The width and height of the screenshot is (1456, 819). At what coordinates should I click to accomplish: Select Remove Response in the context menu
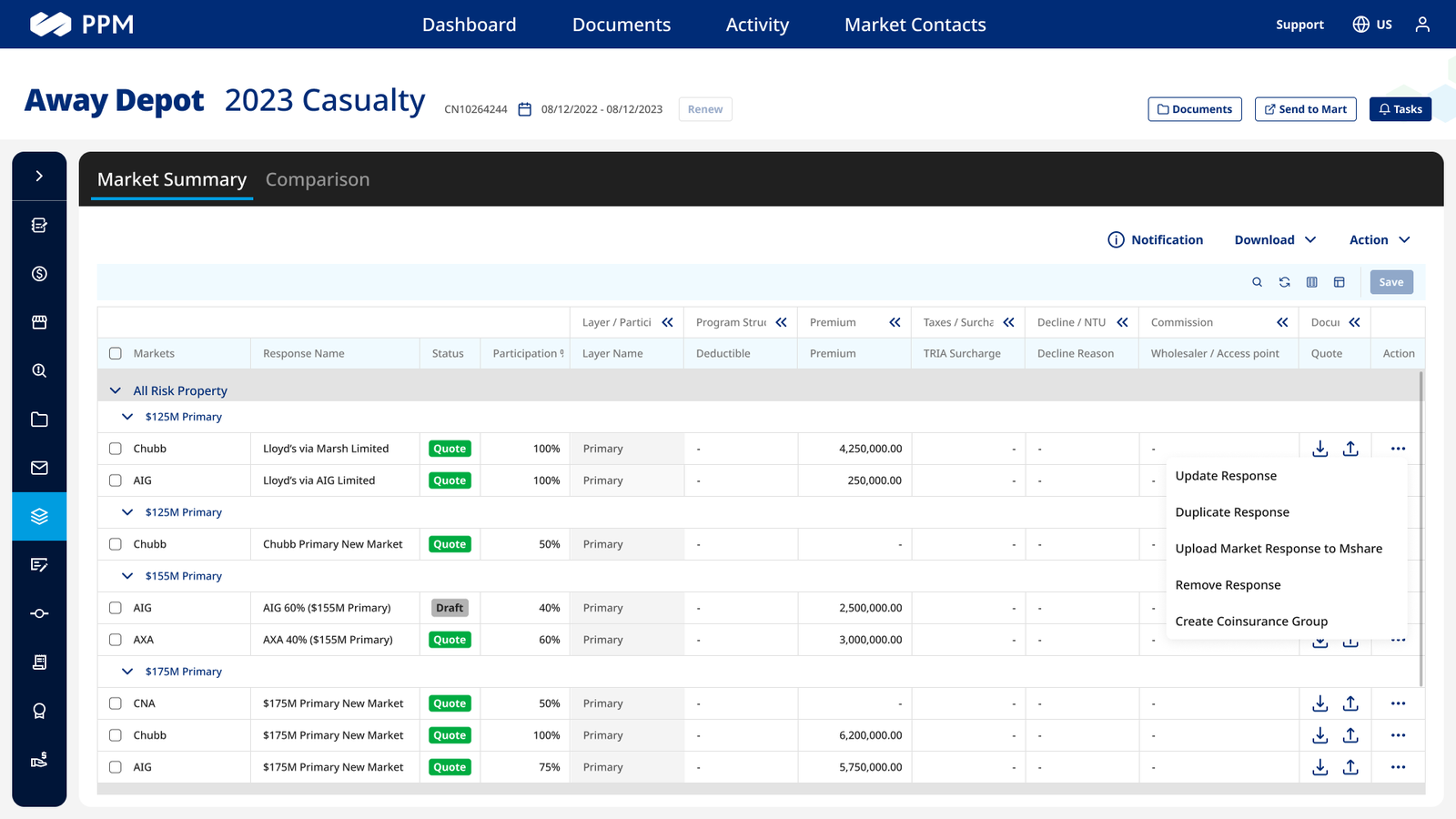[1228, 585]
